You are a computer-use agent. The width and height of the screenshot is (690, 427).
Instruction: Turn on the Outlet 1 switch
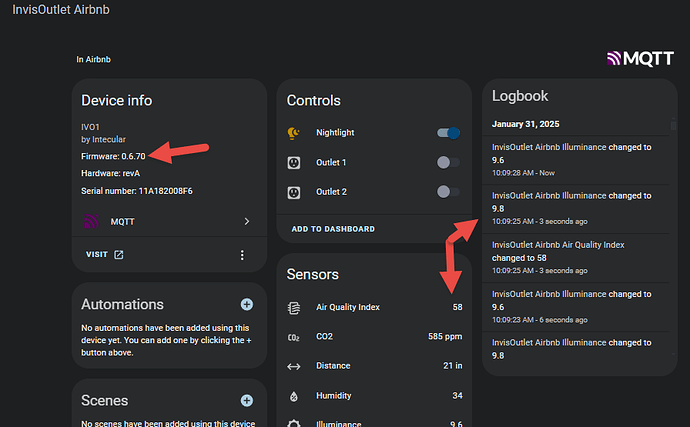(448, 162)
